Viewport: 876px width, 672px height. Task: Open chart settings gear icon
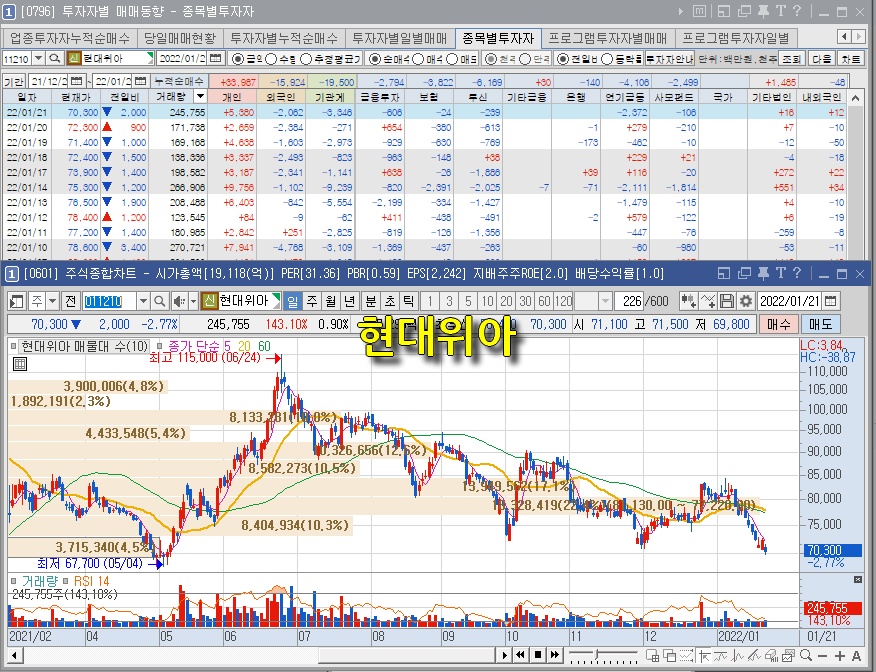(x=746, y=302)
